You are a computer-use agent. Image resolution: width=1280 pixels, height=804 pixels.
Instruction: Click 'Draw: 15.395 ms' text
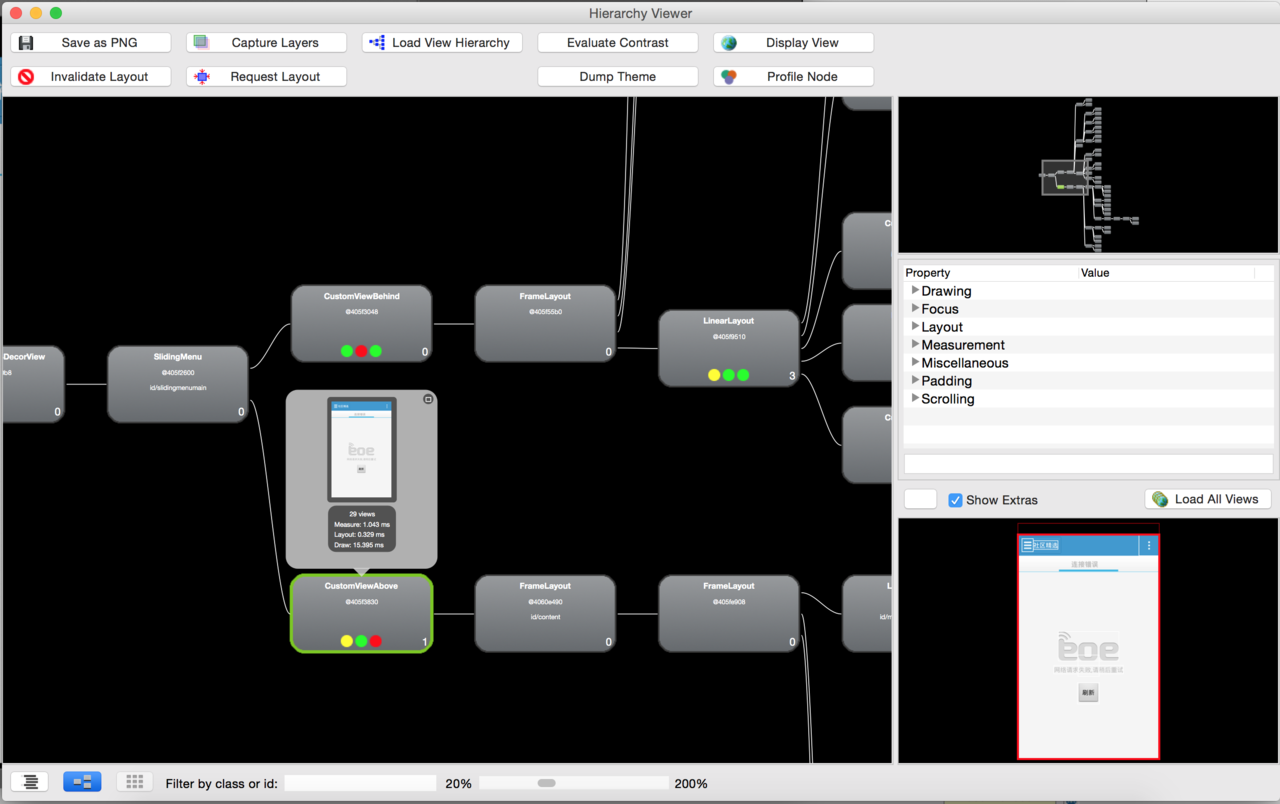pyautogui.click(x=359, y=545)
